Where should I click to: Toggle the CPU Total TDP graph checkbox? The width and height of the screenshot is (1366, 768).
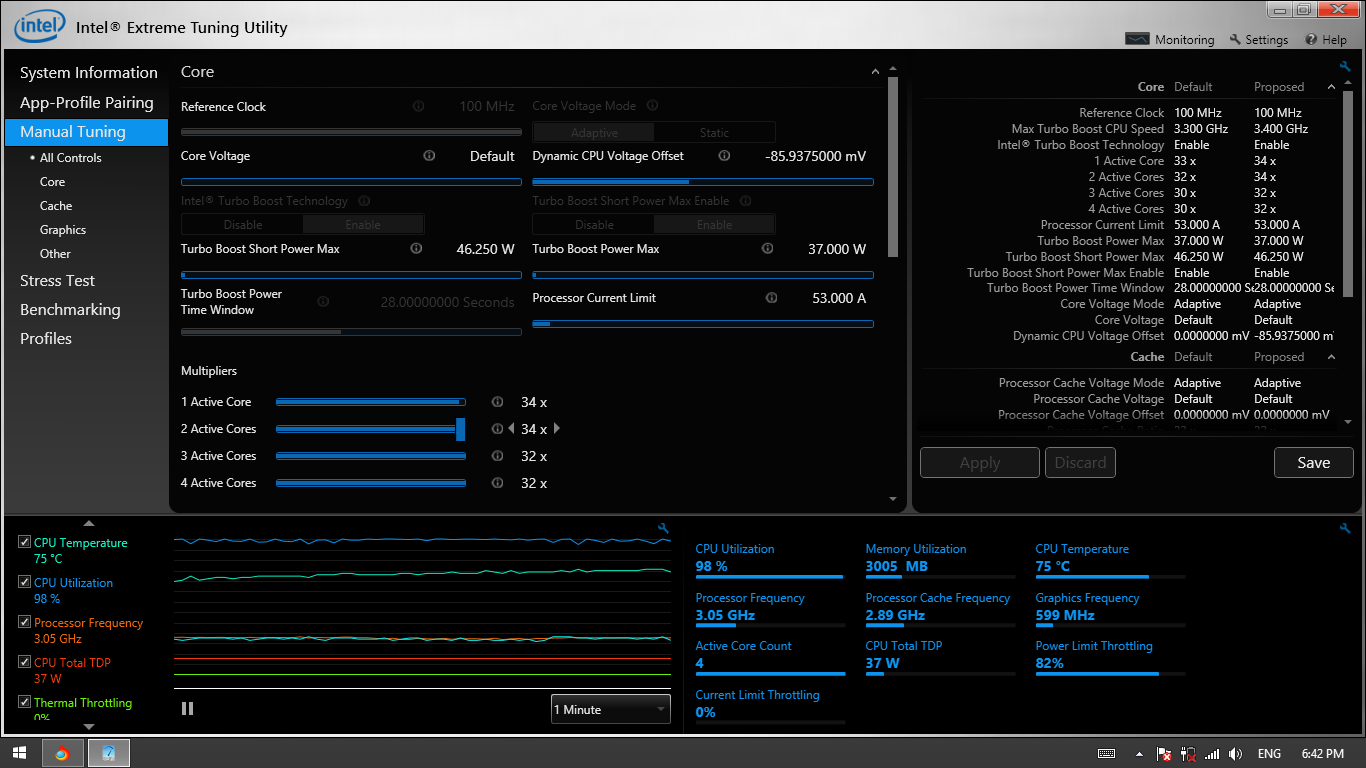pyautogui.click(x=24, y=662)
